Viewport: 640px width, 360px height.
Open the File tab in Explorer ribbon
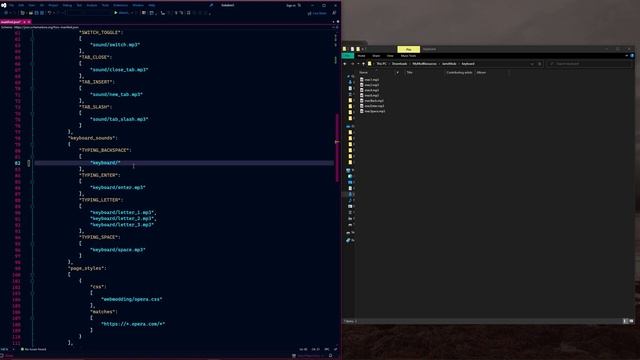coord(348,56)
